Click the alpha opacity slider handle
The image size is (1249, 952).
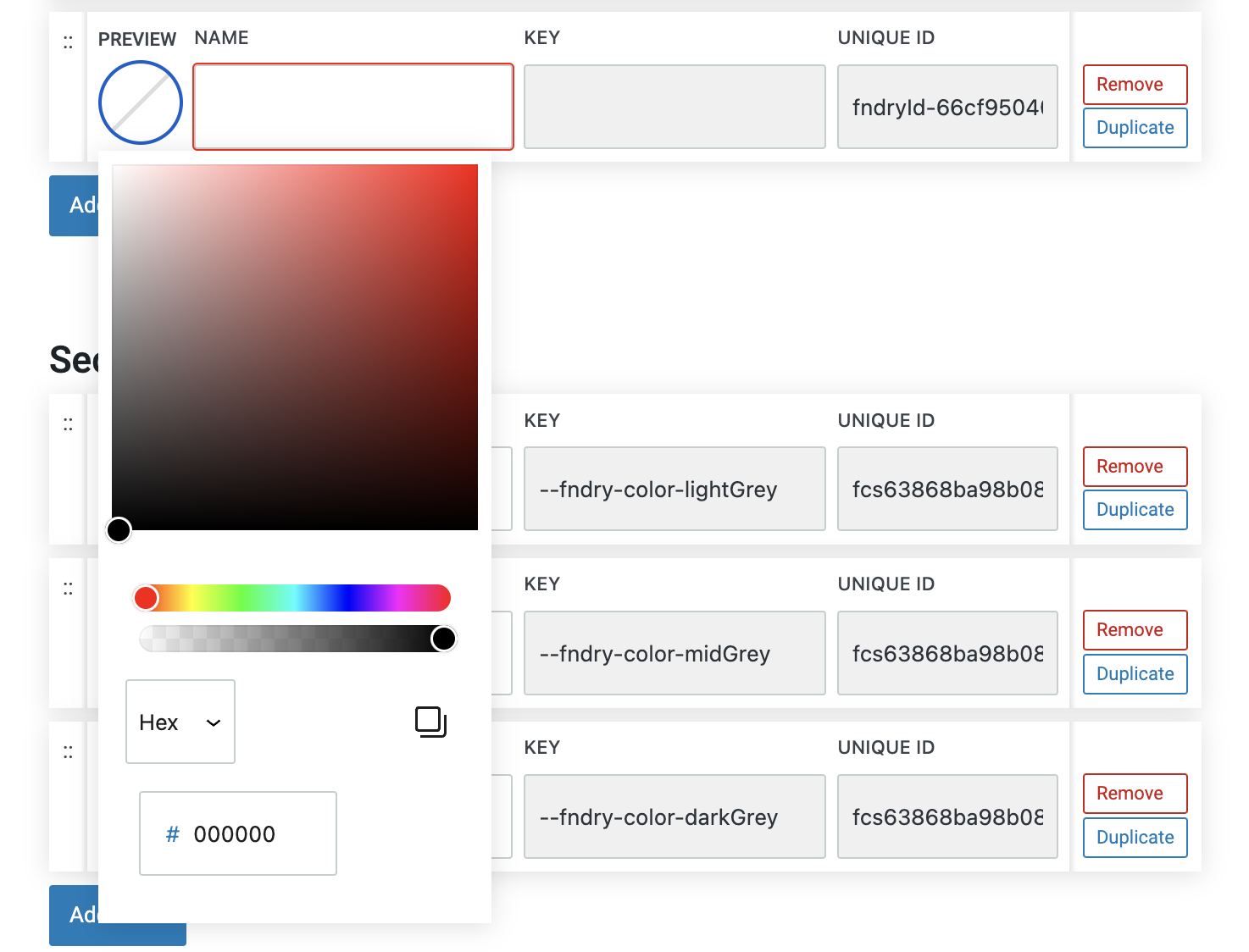(443, 639)
